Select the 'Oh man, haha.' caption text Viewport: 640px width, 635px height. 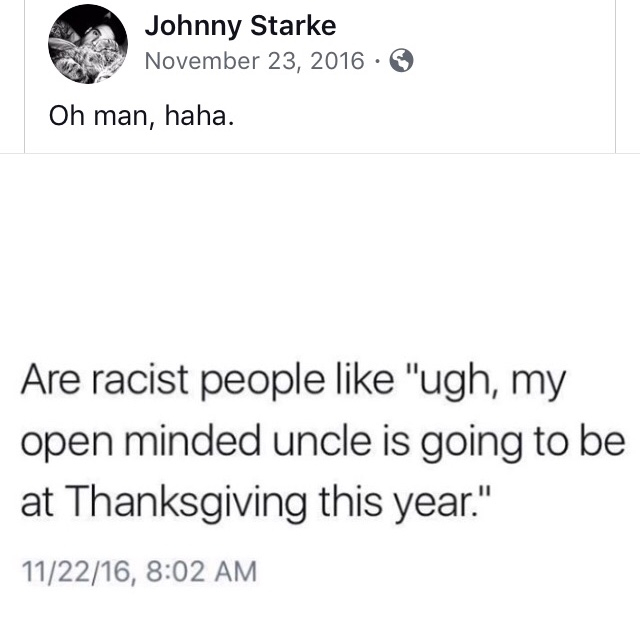coord(142,115)
